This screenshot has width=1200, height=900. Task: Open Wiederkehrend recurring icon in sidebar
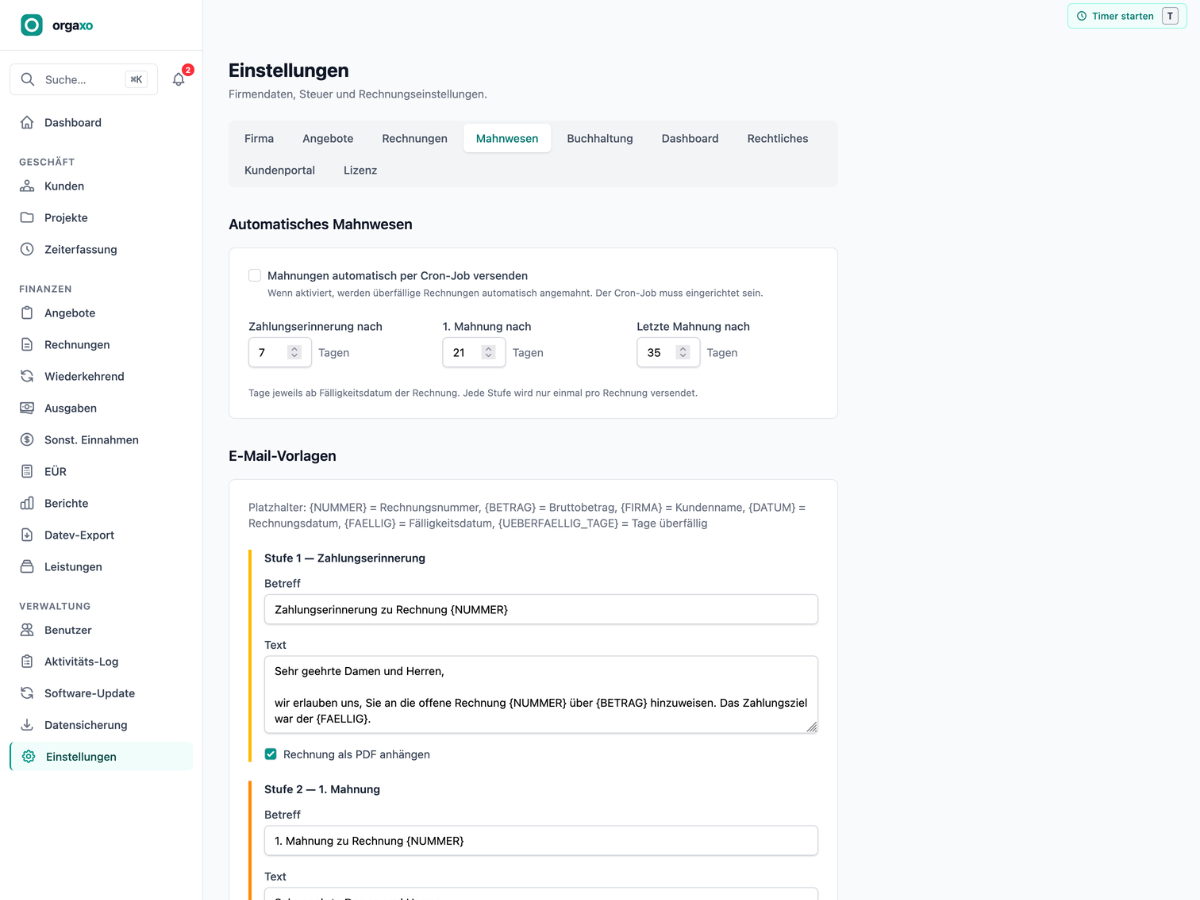pos(27,376)
